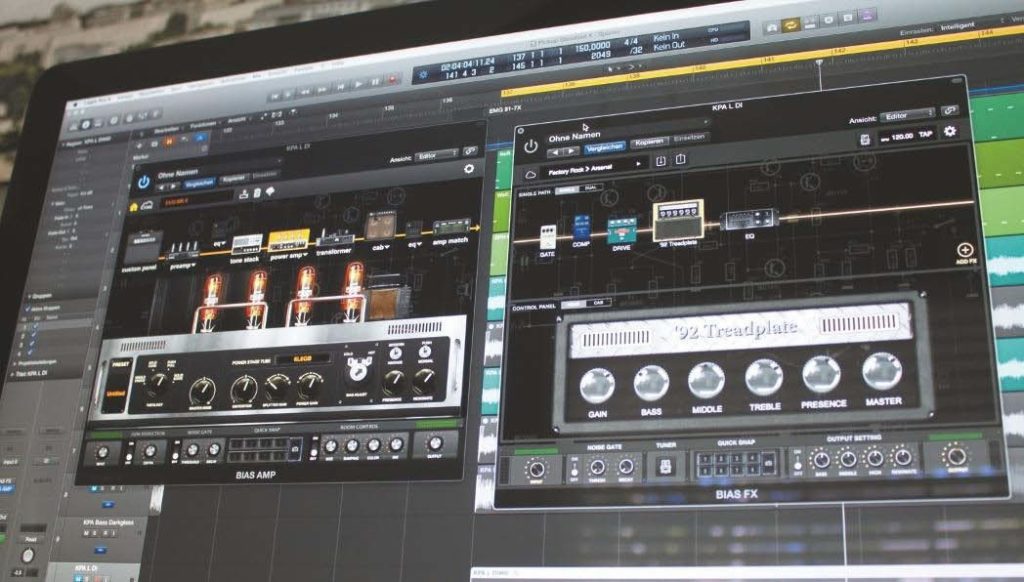Open the ToneCloud icon in BIAS FX
This screenshot has height=582, width=1024.
pyautogui.click(x=531, y=174)
